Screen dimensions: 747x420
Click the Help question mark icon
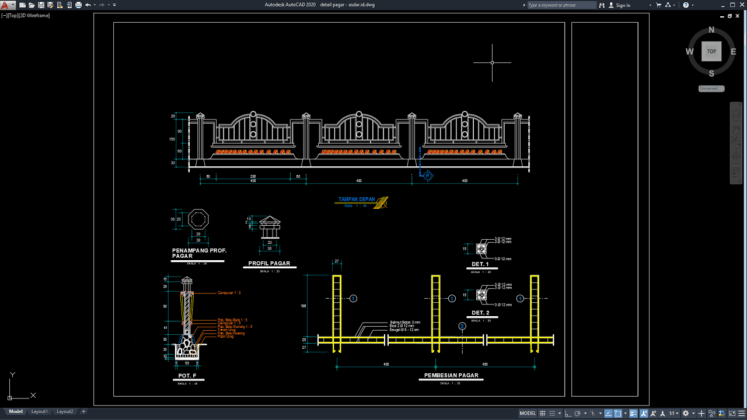[x=686, y=5]
